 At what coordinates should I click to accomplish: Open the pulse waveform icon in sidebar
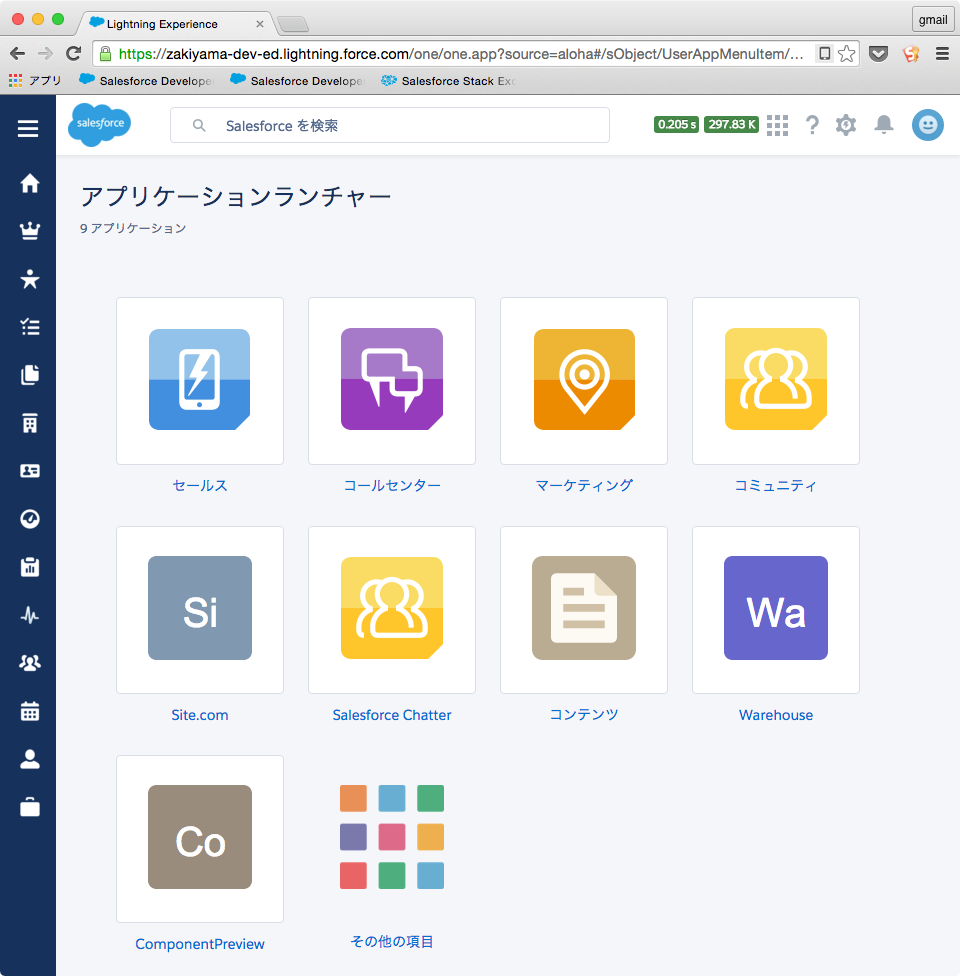point(29,616)
